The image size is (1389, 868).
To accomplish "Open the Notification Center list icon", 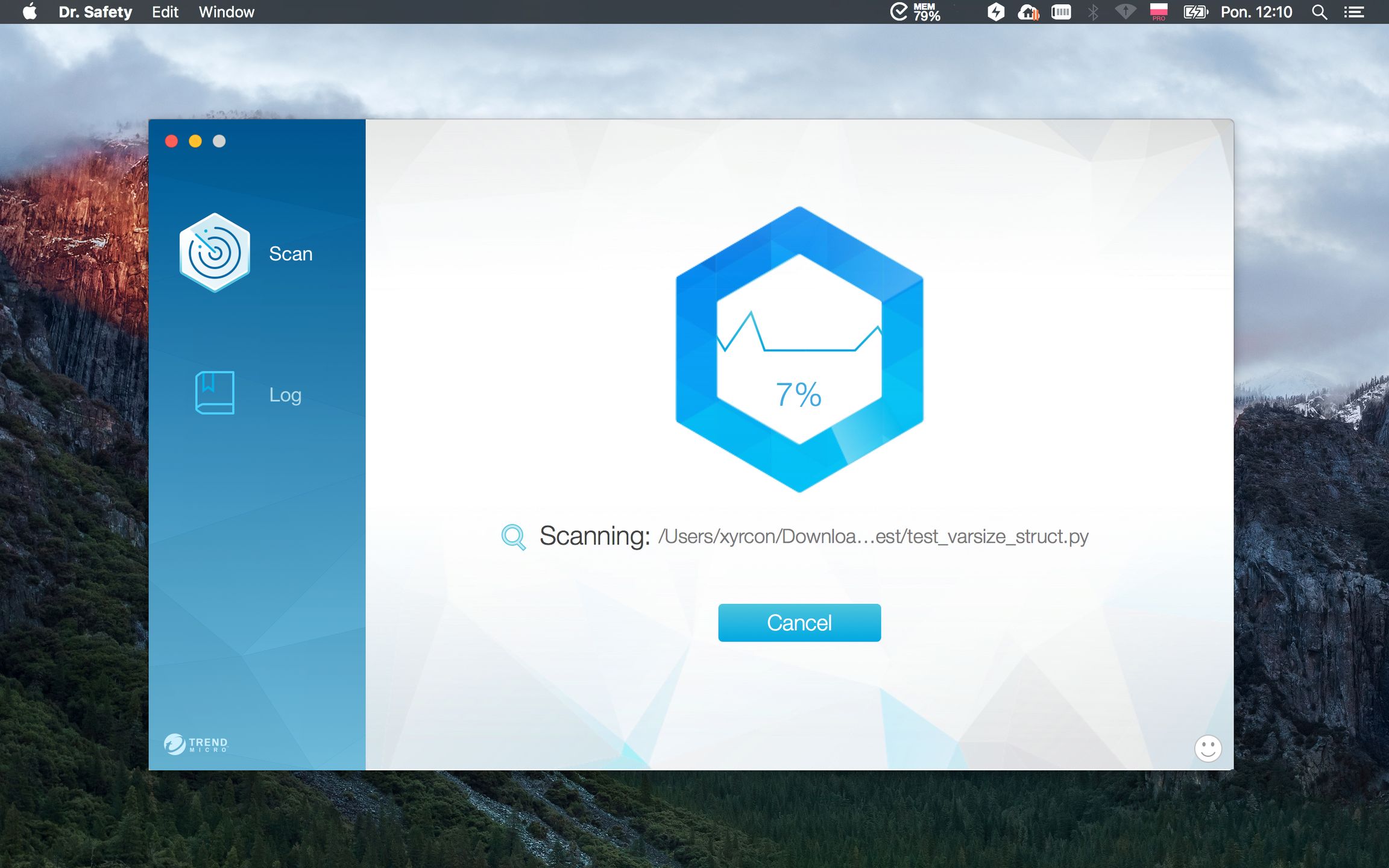I will click(x=1354, y=12).
